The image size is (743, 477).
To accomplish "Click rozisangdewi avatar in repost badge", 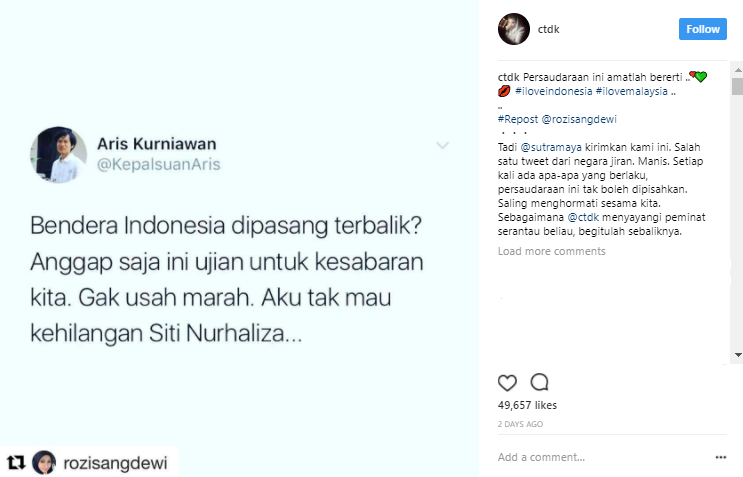I will 44,463.
